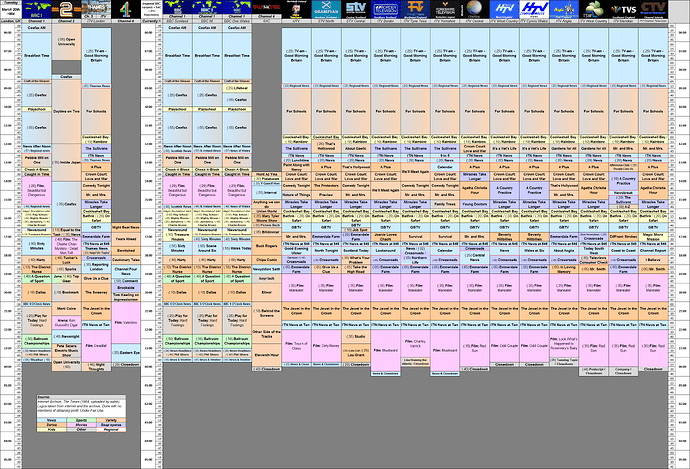This screenshot has height=469, width=690.
Task: Select 'Newsnight' cell on BBC 2
Action: (x=66, y=336)
